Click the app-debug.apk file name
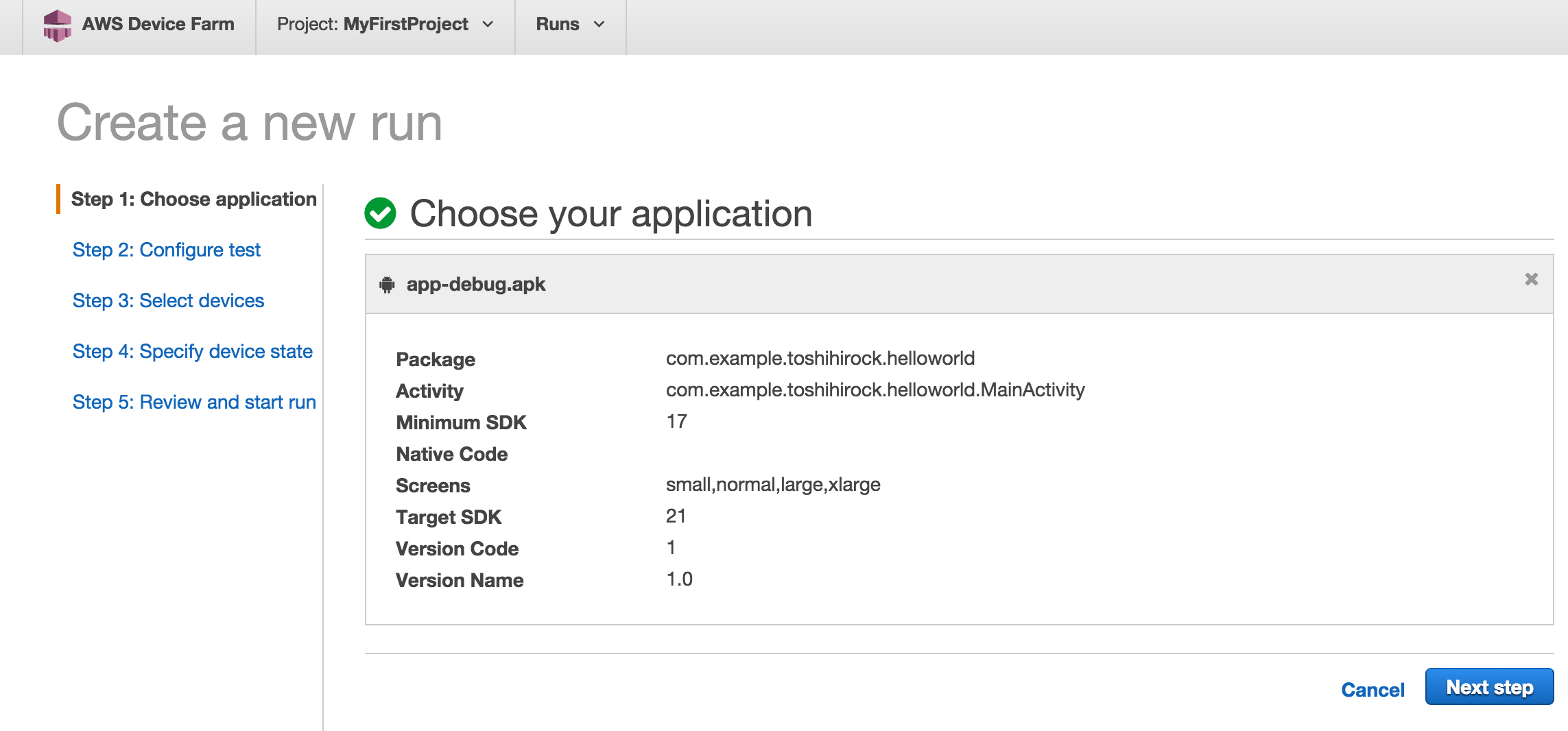1568x731 pixels. (475, 284)
